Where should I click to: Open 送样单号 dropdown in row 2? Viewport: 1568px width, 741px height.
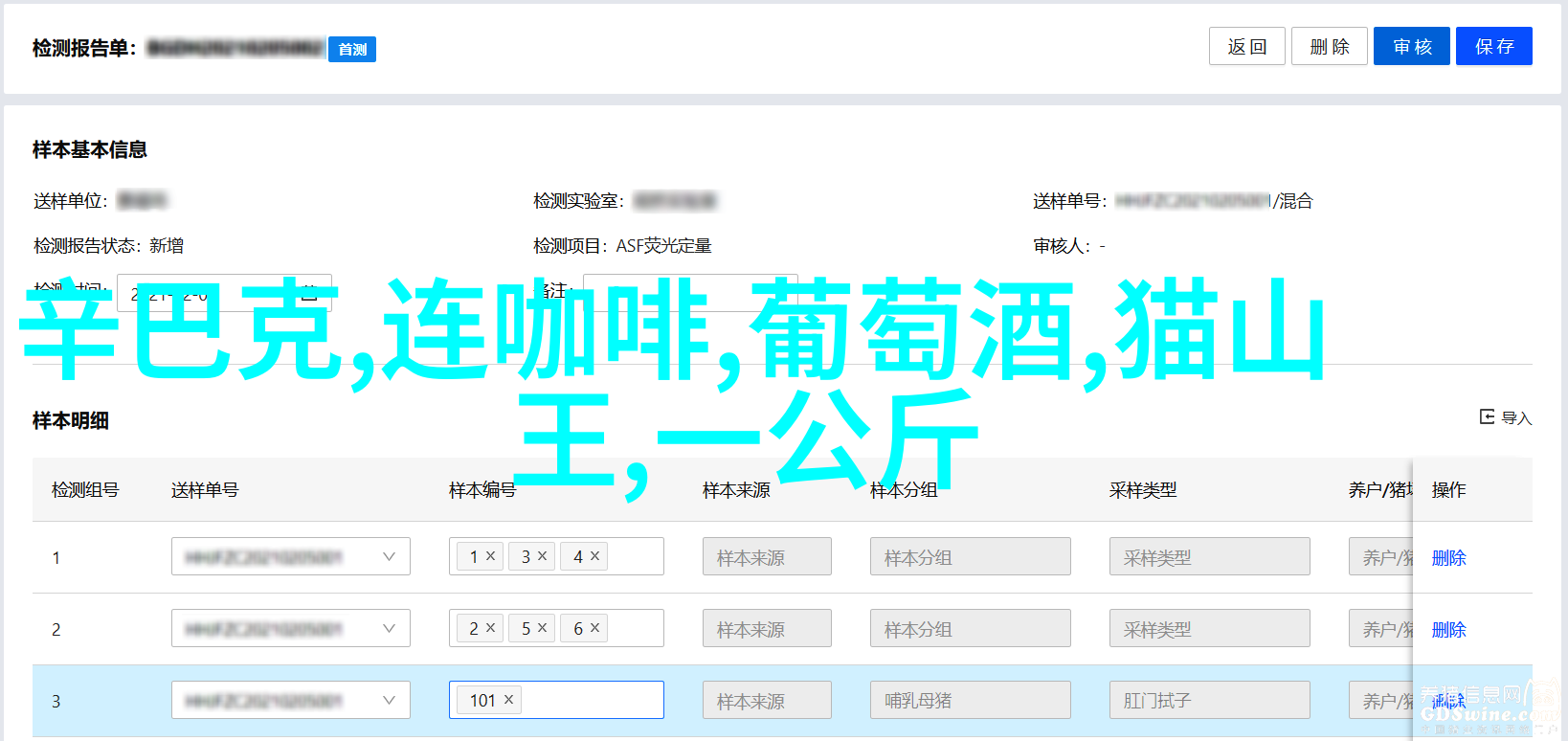290,628
